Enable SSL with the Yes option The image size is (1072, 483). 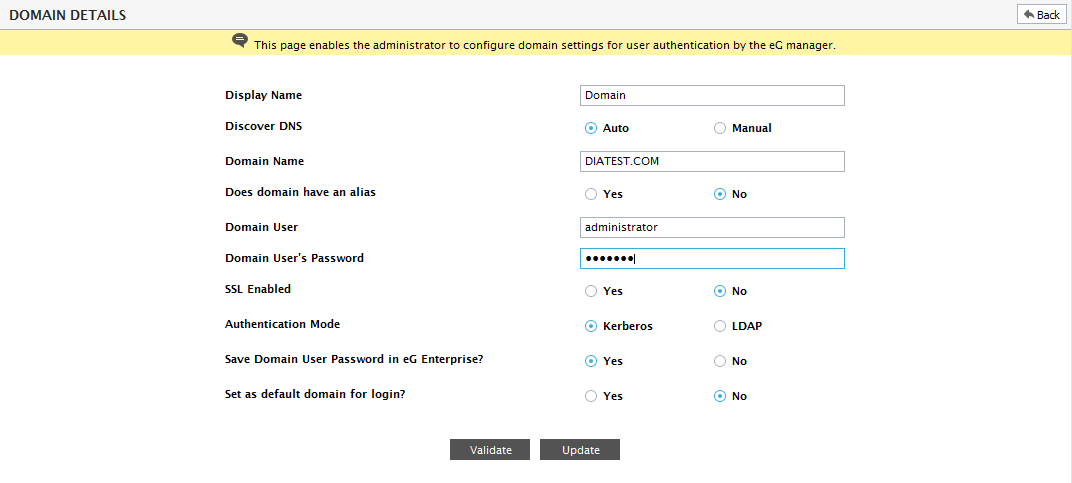click(591, 291)
